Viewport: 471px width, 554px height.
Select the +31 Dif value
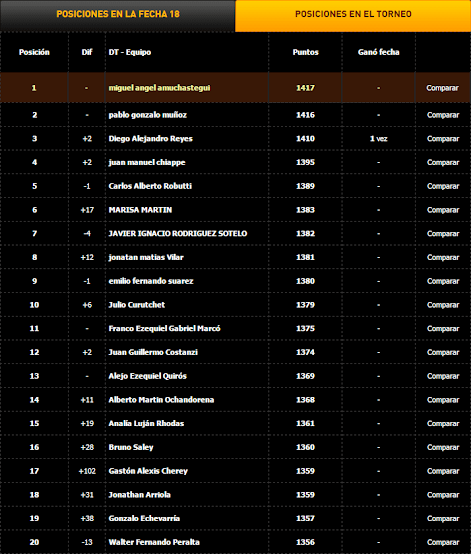tap(87, 495)
